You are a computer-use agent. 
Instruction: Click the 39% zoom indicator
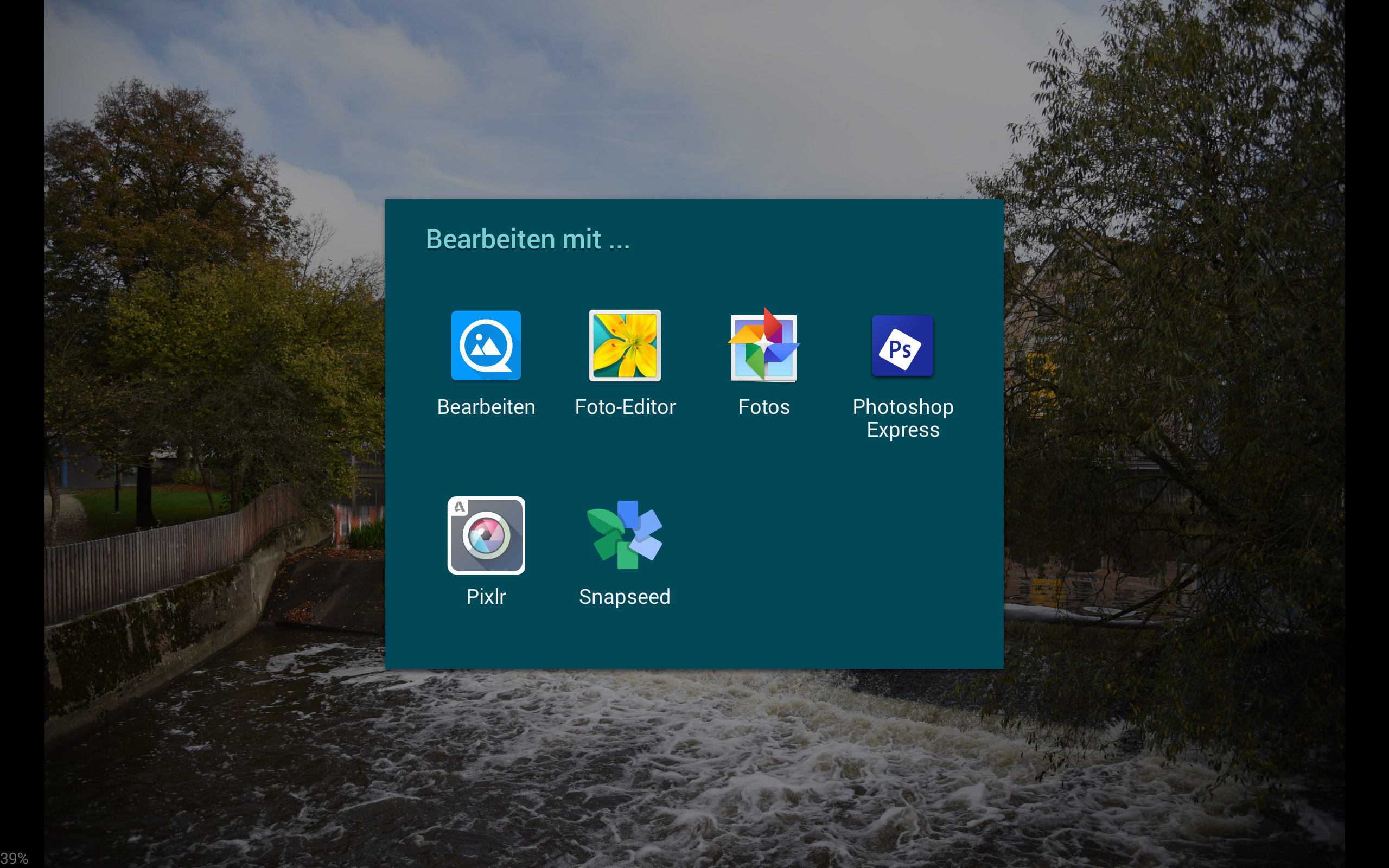pyautogui.click(x=14, y=858)
